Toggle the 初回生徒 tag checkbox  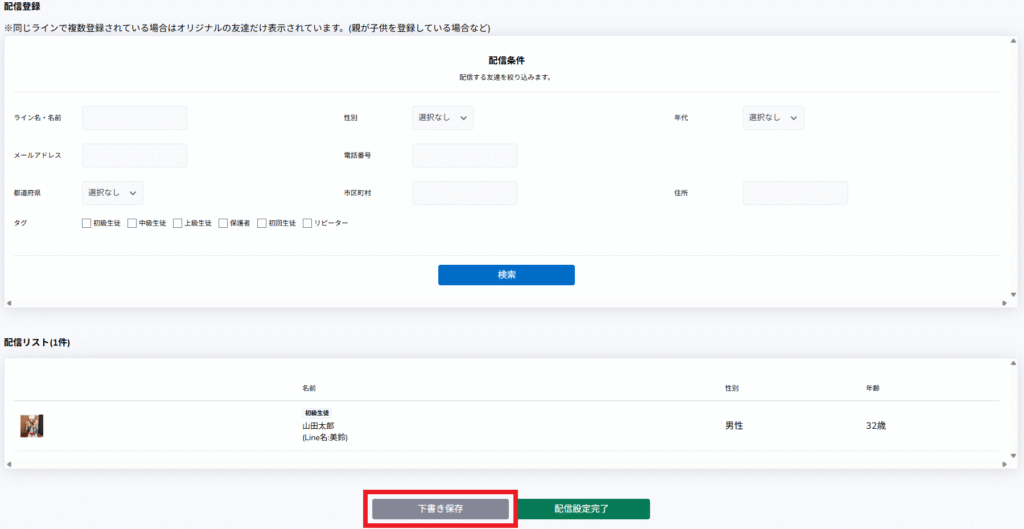coord(263,223)
